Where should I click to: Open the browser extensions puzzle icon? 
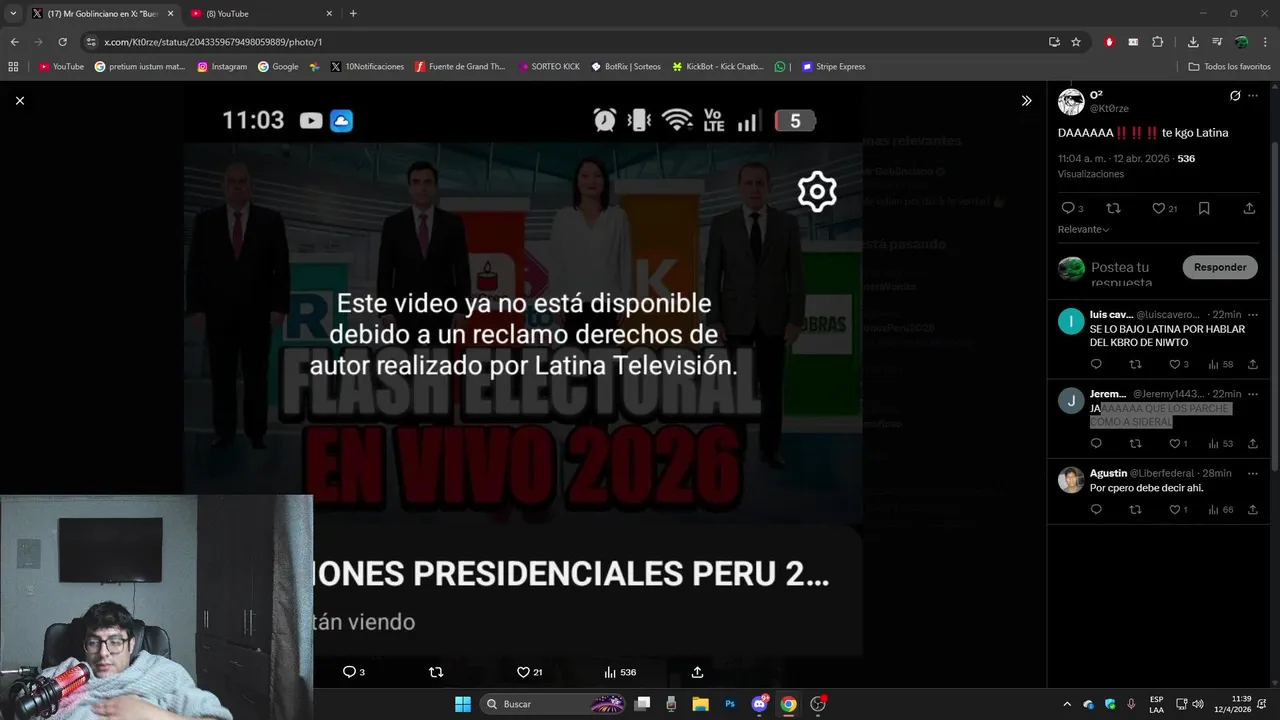pos(1157,42)
